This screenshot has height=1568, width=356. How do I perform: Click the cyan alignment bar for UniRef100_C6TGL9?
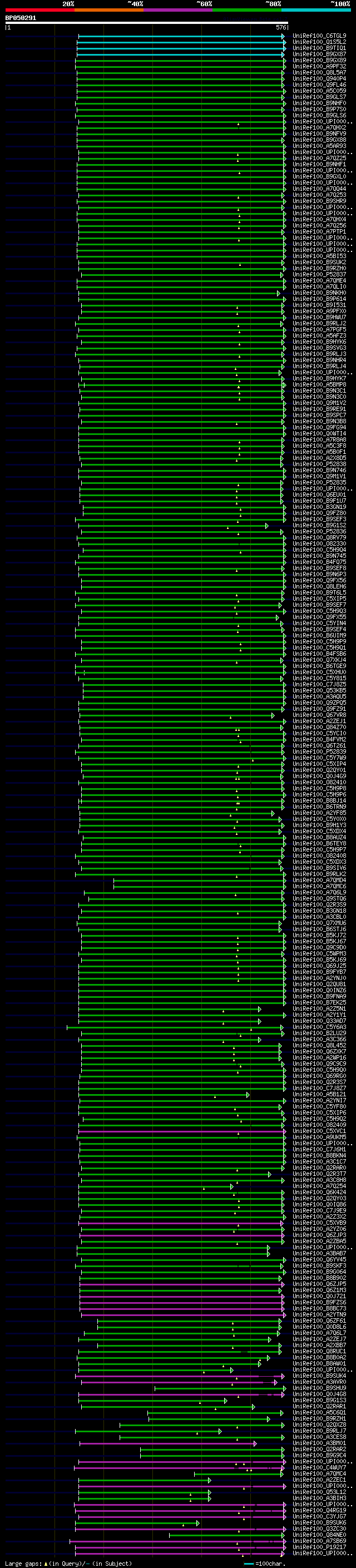(181, 37)
